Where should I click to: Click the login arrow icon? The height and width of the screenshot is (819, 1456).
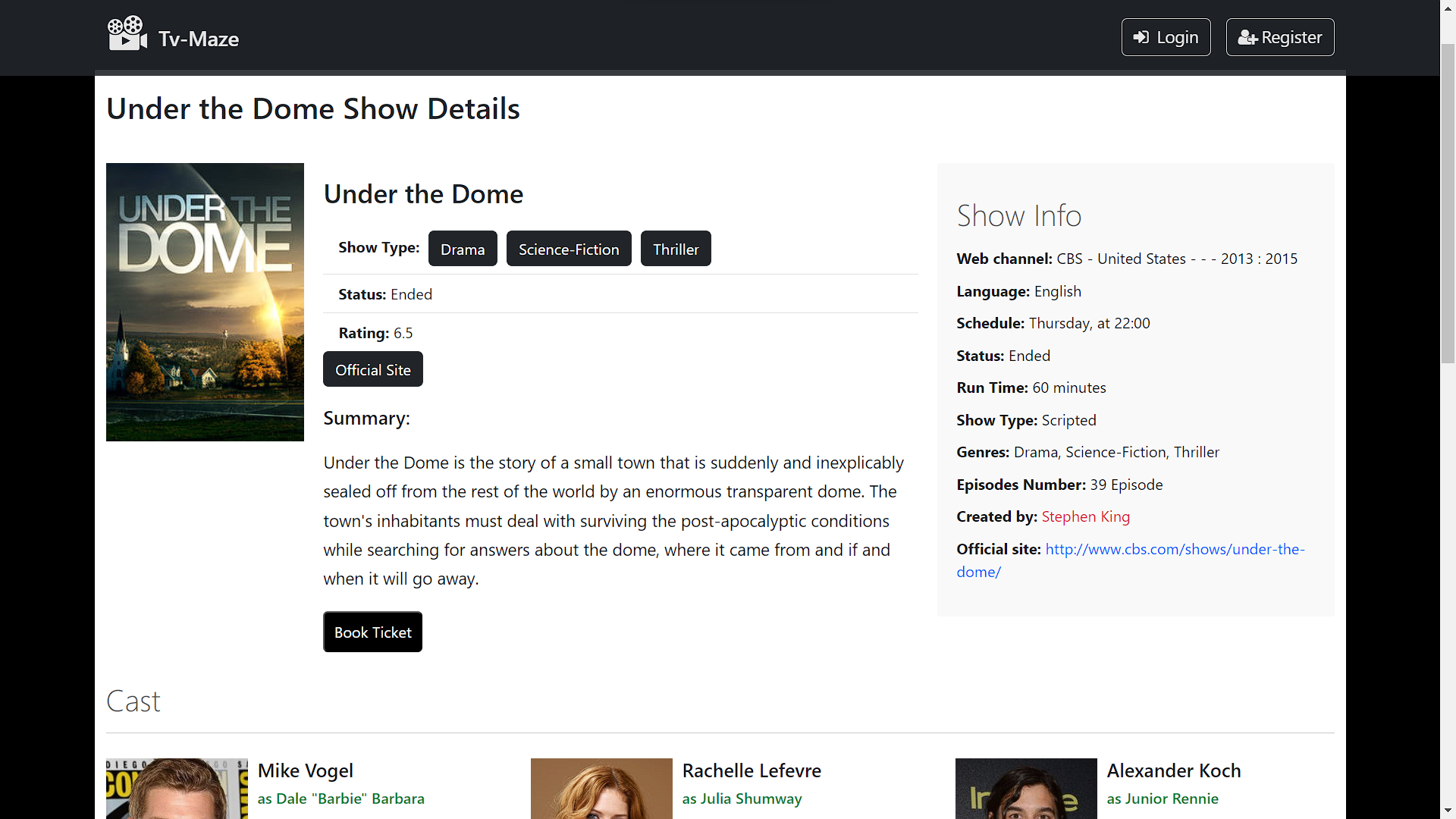(x=1141, y=36)
